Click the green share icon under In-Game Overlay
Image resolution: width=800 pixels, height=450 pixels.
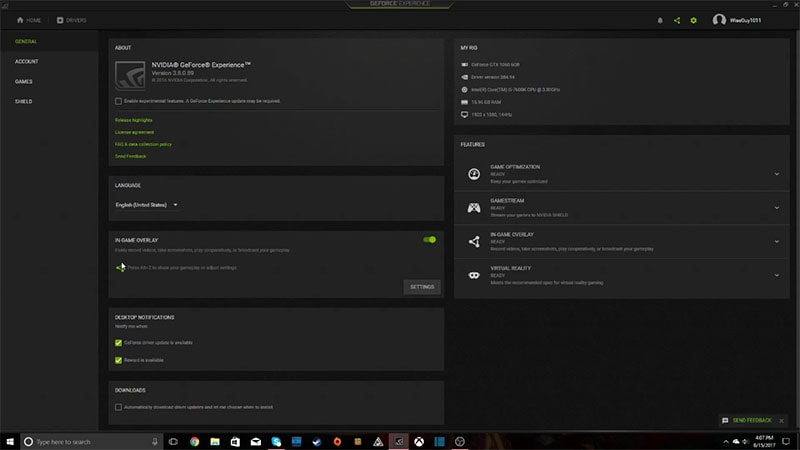point(120,267)
